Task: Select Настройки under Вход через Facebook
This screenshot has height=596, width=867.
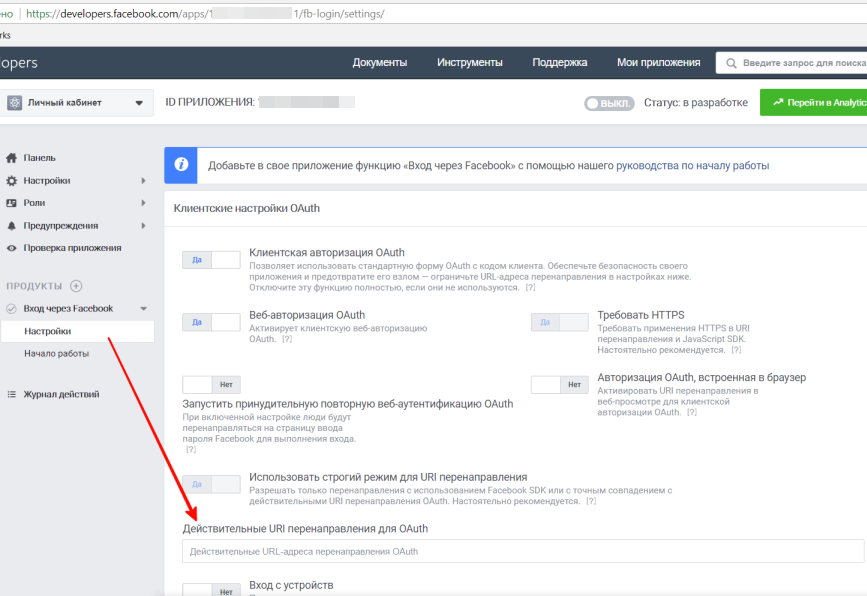Action: pyautogui.click(x=77, y=331)
